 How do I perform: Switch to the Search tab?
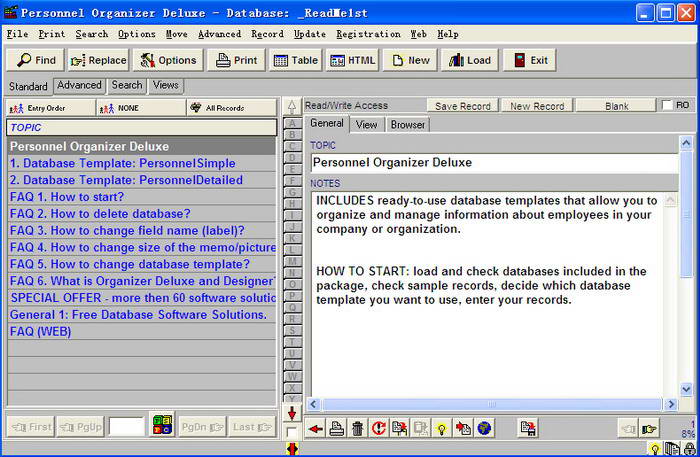click(x=127, y=85)
